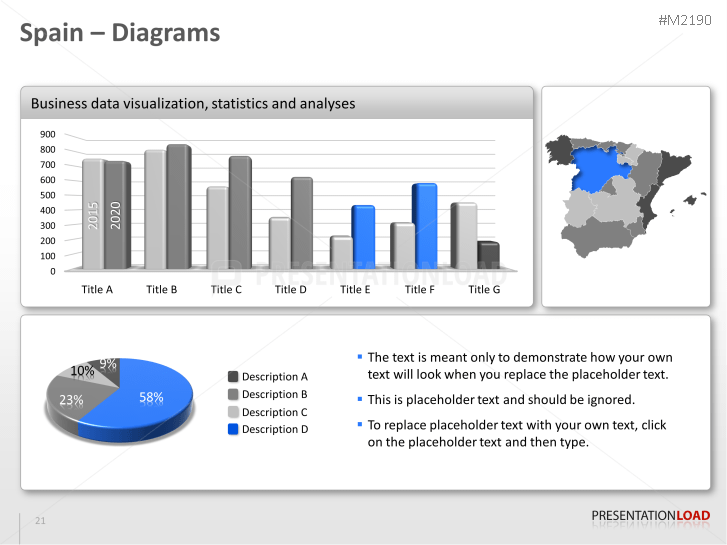Click the Title D axis label
The height and width of the screenshot is (545, 727).
click(291, 290)
